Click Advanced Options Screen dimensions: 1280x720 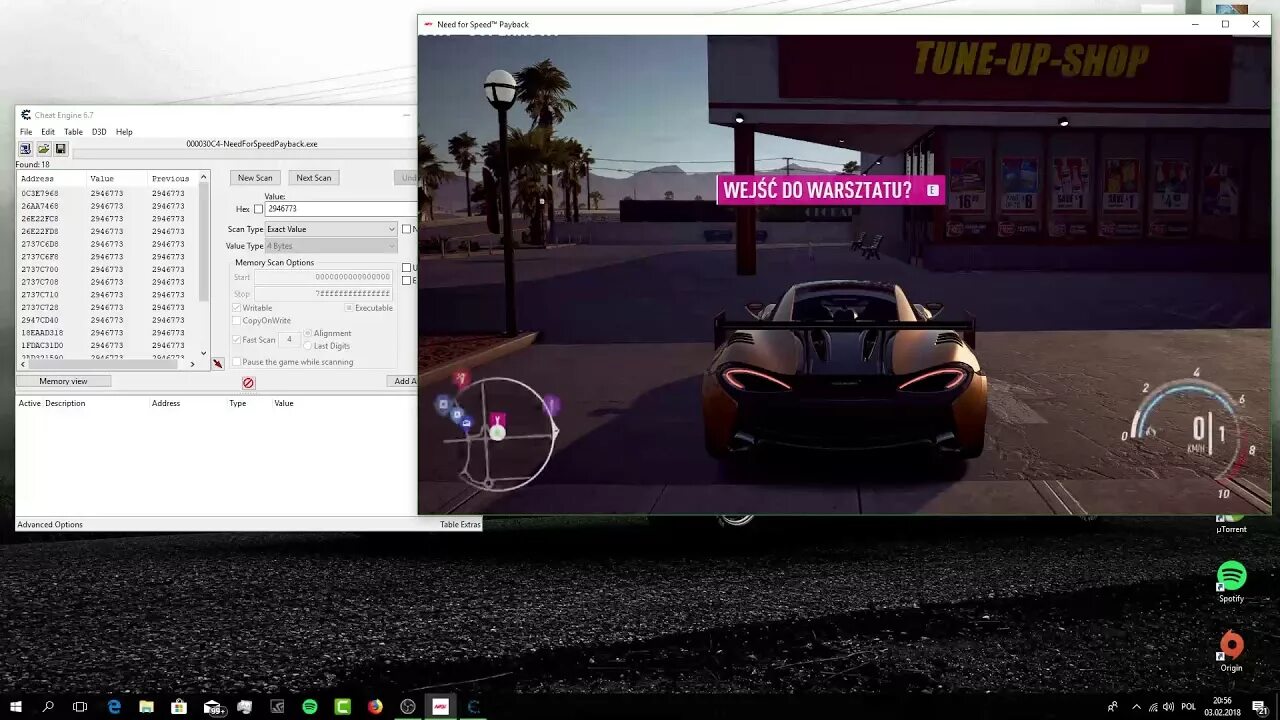[x=50, y=525]
